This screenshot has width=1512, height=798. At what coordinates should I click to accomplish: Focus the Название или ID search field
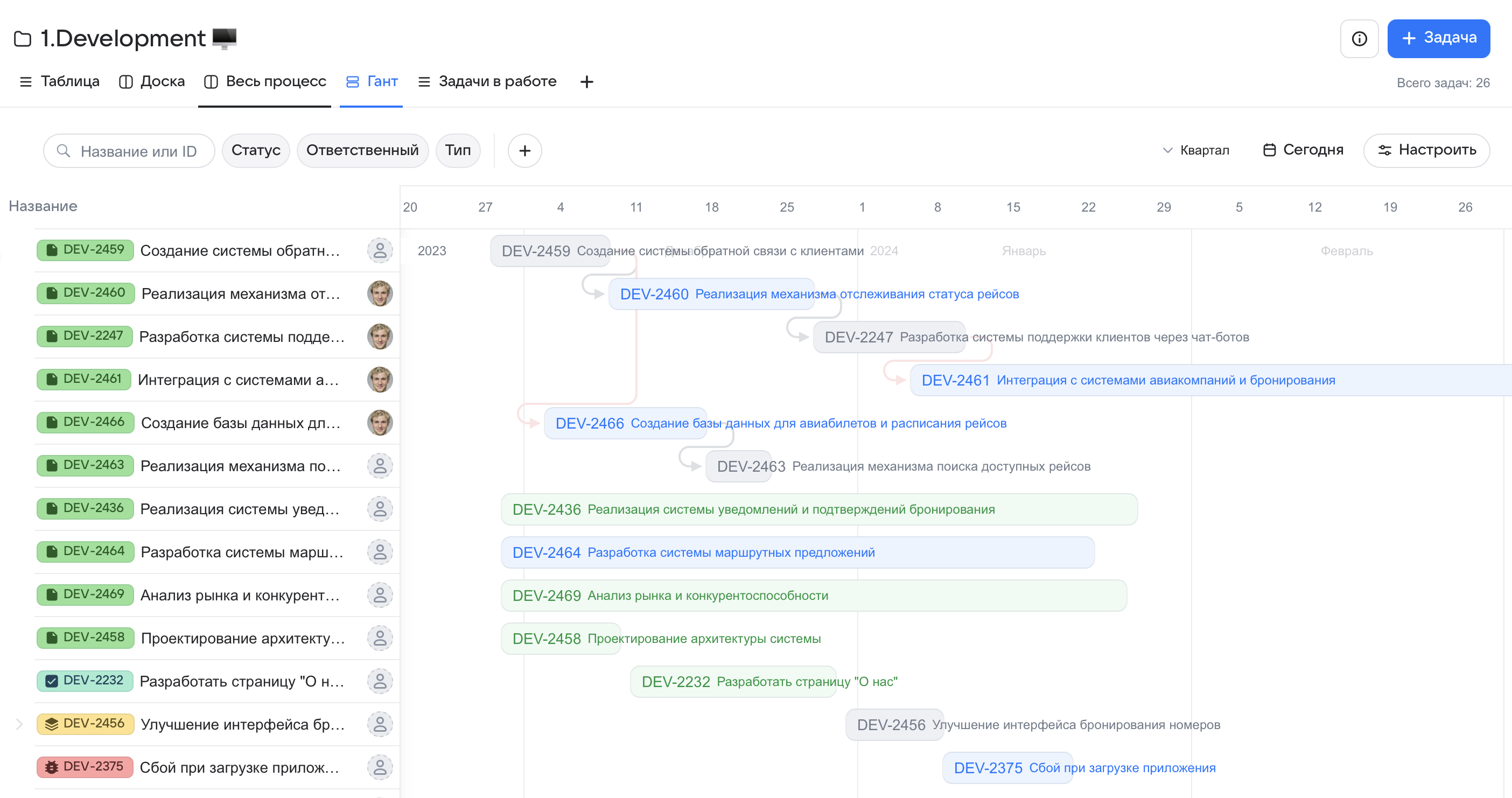(138, 151)
